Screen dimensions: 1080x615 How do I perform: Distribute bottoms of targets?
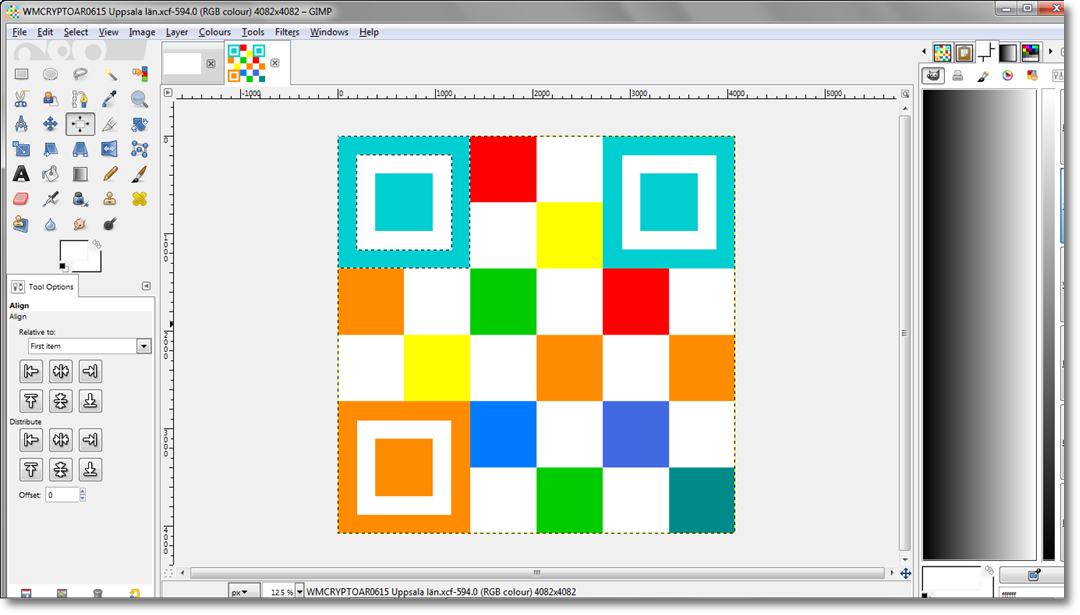90,470
